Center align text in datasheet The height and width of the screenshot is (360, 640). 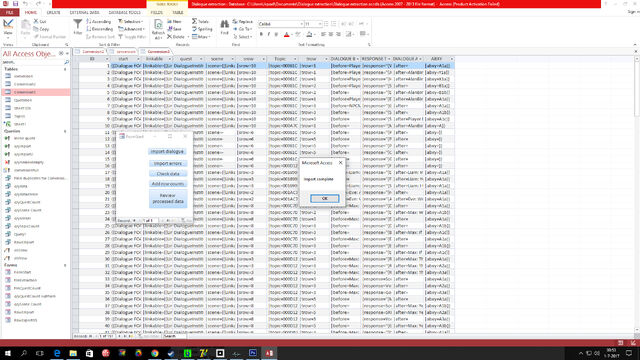(331, 34)
